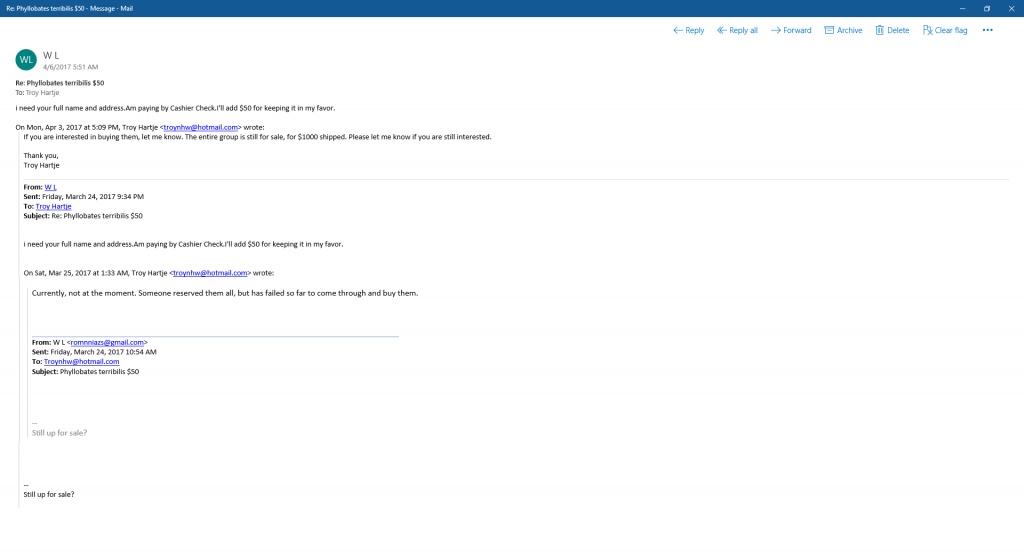This screenshot has height=555, width=1024.
Task: Open the more actions ellipsis menu
Action: pyautogui.click(x=987, y=30)
